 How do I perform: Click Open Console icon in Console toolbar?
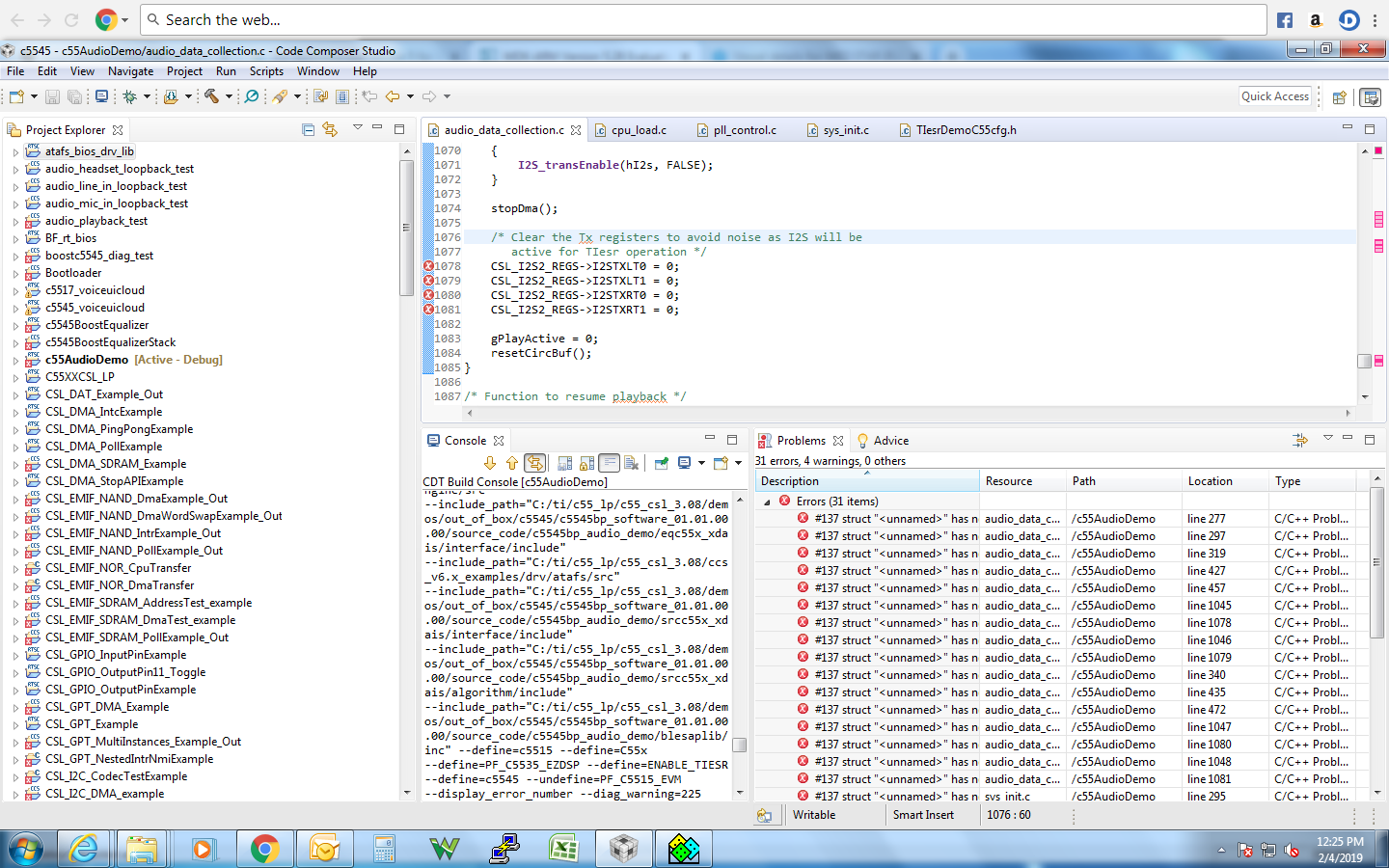coord(721,463)
